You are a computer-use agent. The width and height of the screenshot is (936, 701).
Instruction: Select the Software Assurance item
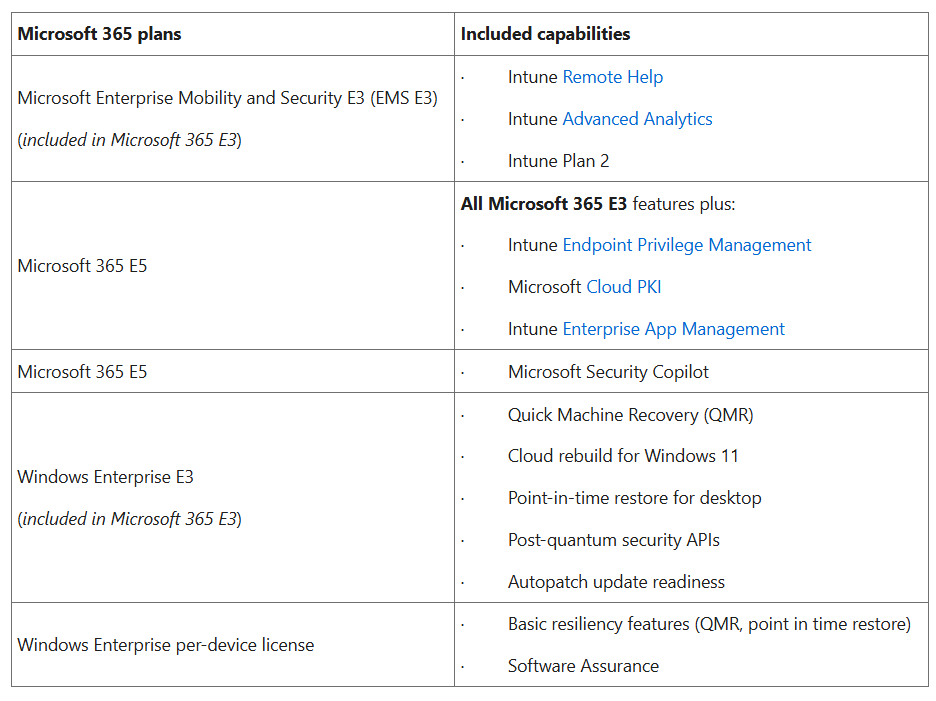pyautogui.click(x=583, y=666)
